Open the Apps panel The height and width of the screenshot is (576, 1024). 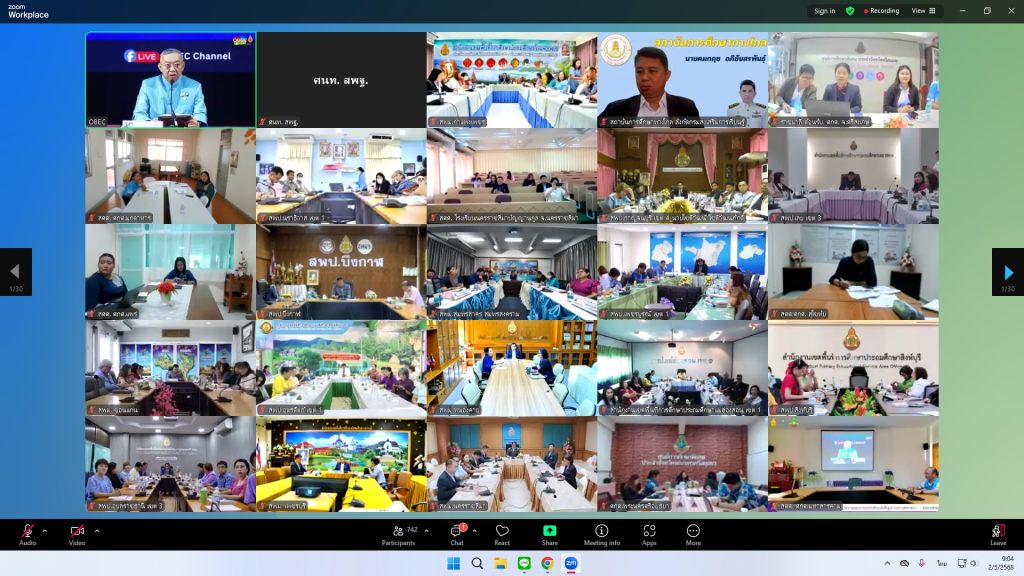pos(649,534)
